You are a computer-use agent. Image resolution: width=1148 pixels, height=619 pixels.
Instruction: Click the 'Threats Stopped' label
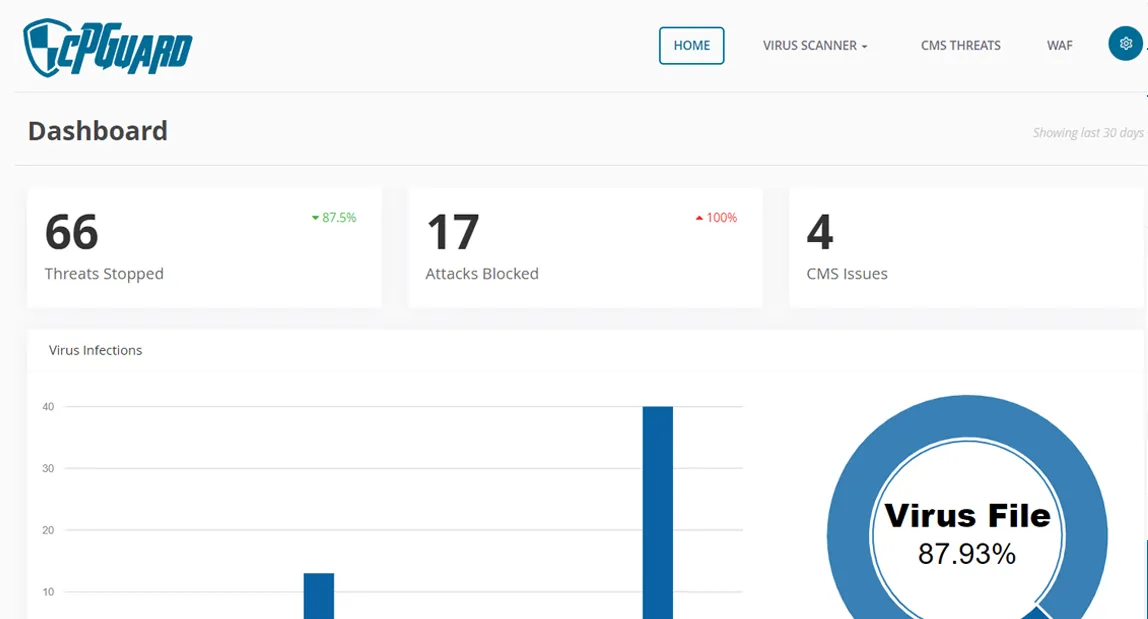click(104, 274)
